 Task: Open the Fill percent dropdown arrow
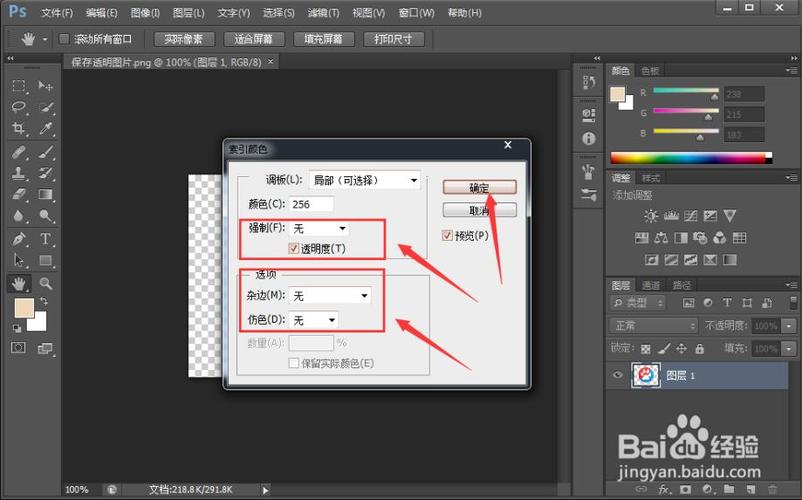tap(789, 349)
